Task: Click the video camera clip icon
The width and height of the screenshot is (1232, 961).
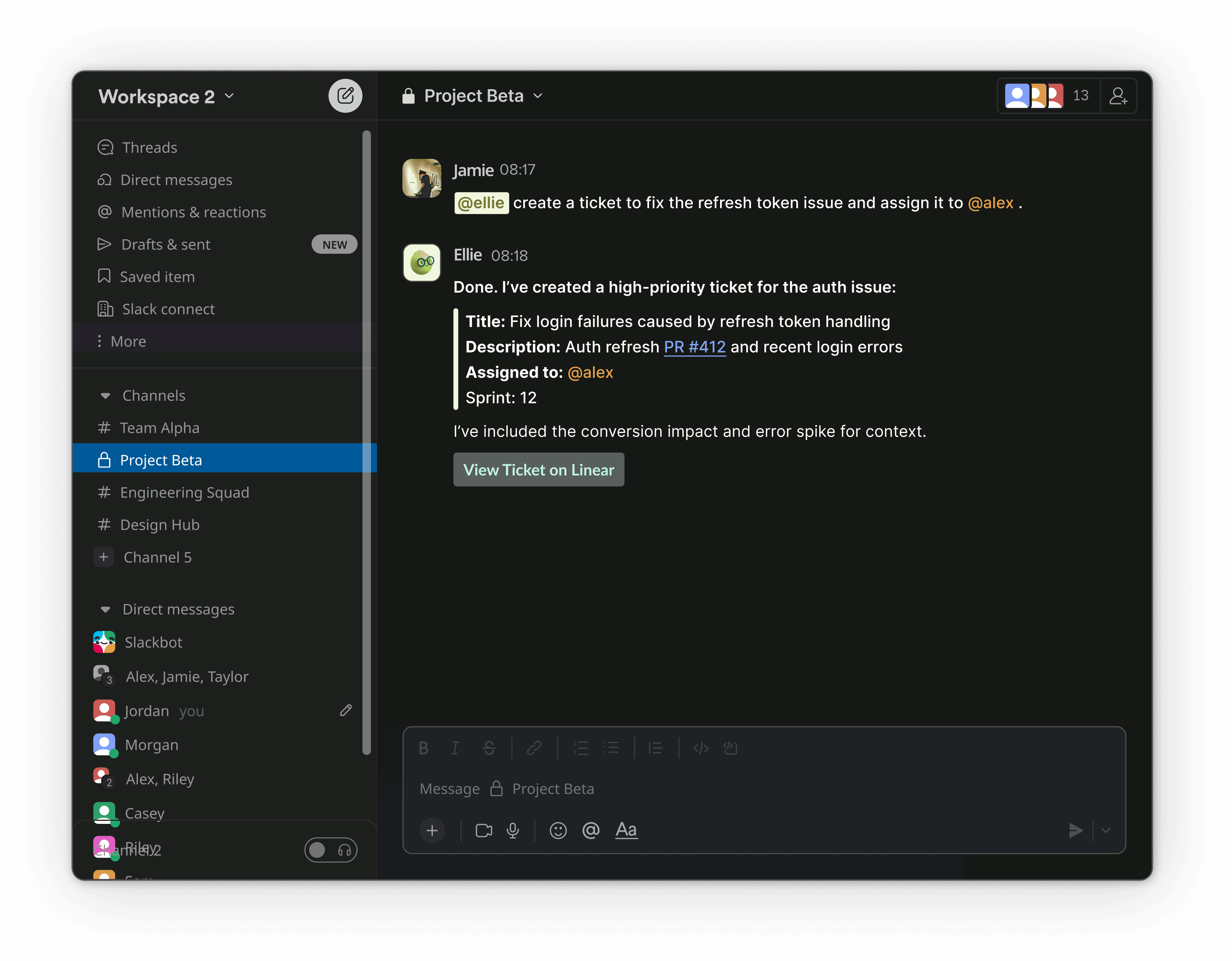Action: click(x=484, y=830)
